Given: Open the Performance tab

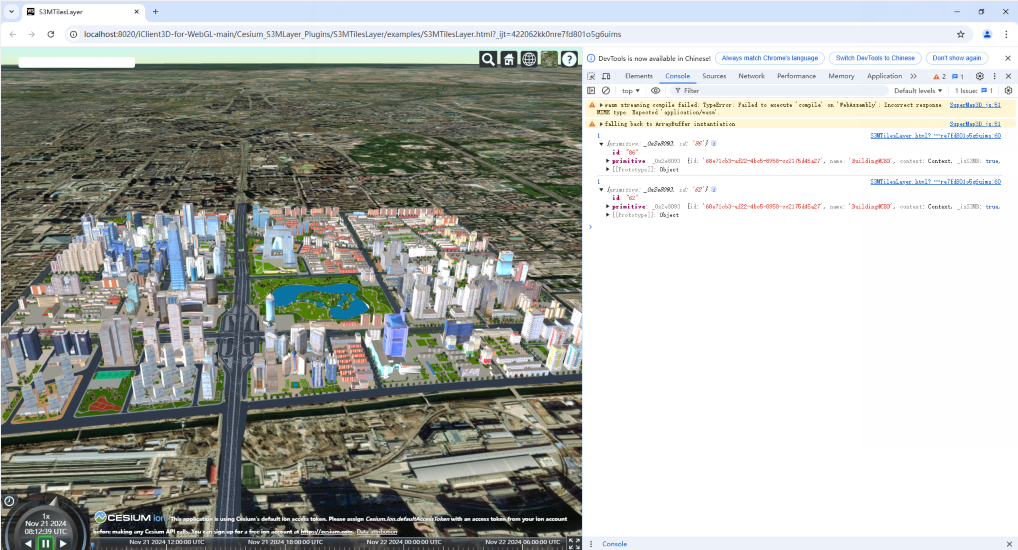Looking at the screenshot, I should tap(797, 76).
